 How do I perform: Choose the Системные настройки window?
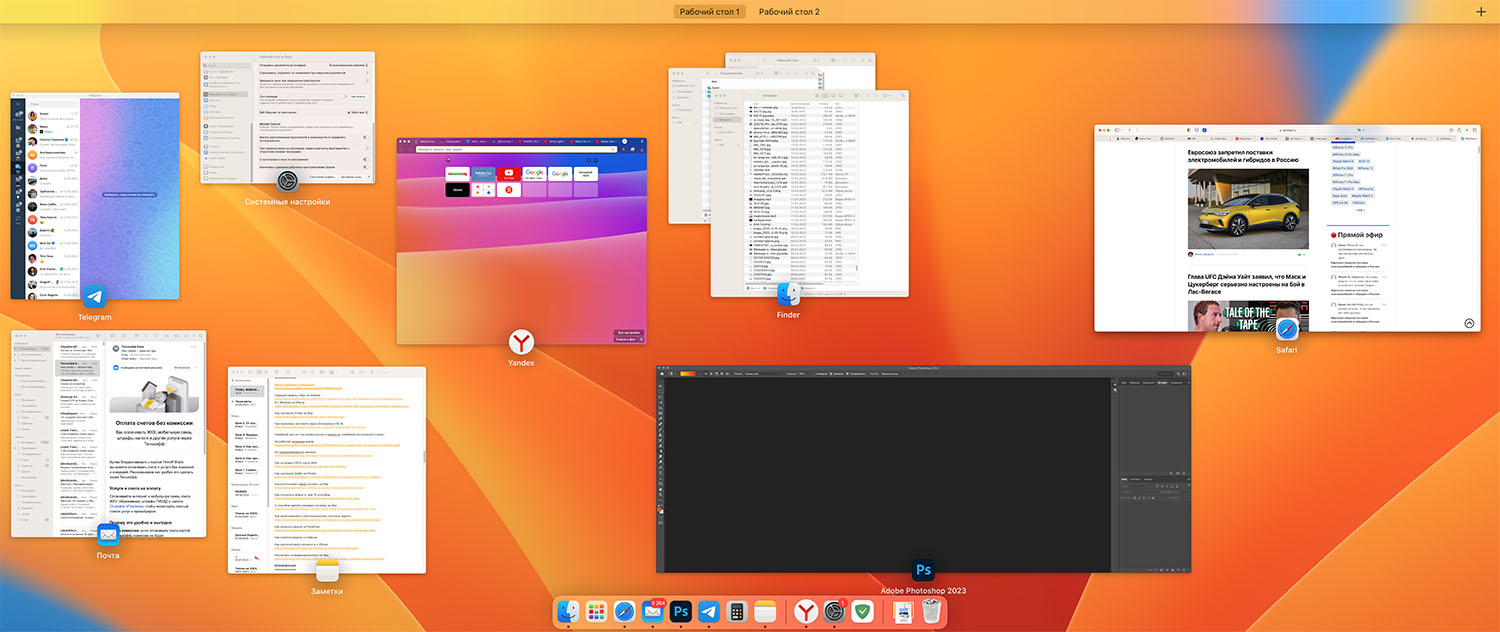coord(287,117)
